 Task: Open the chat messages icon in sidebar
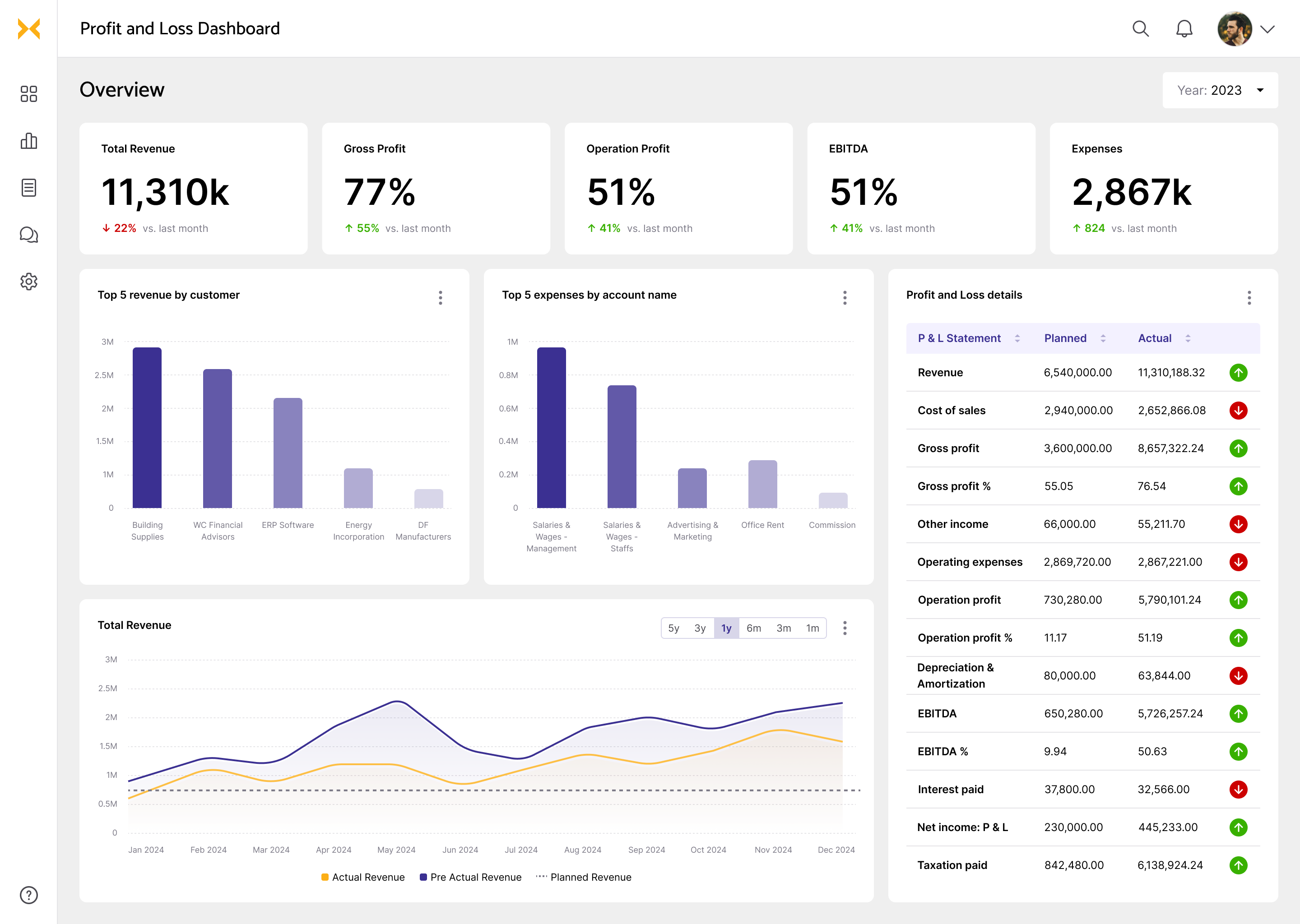[28, 235]
